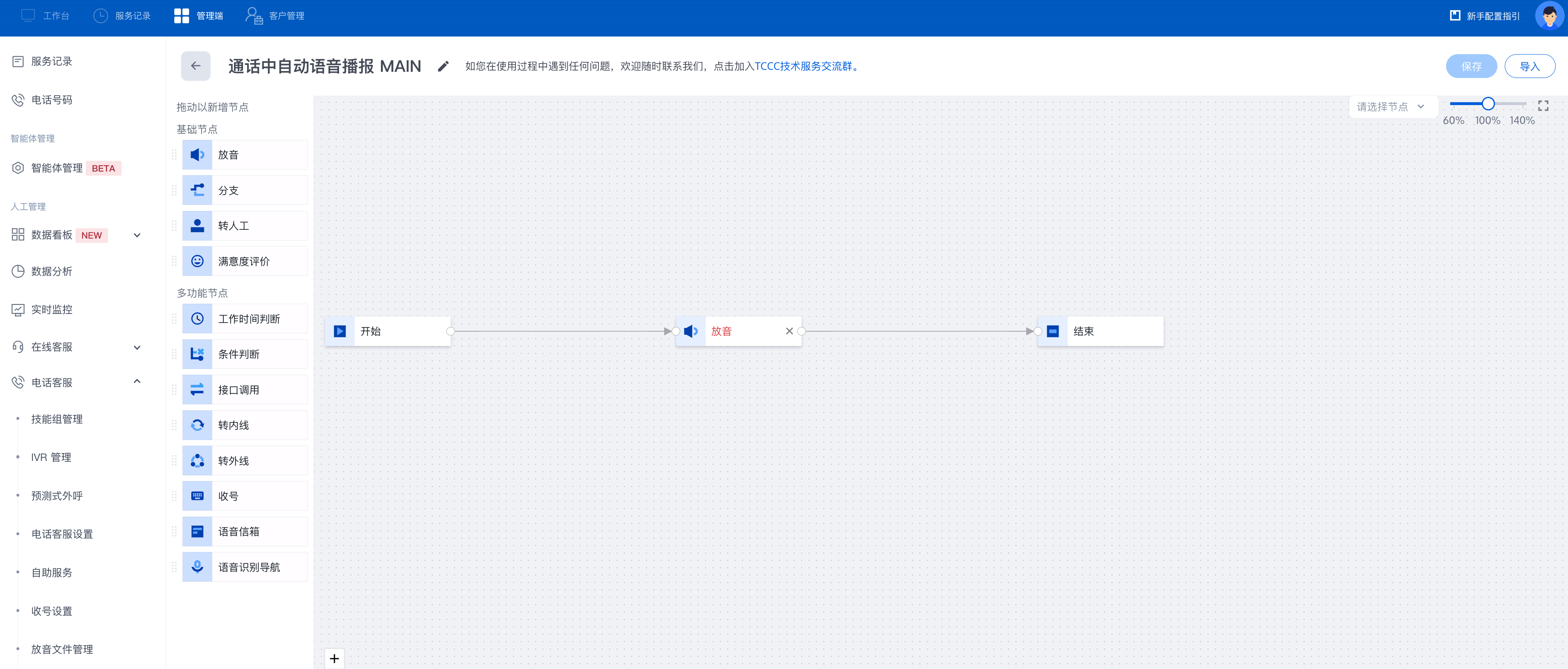Open IVR 管理 in the sidebar
This screenshot has height=669, width=1568.
[x=51, y=457]
